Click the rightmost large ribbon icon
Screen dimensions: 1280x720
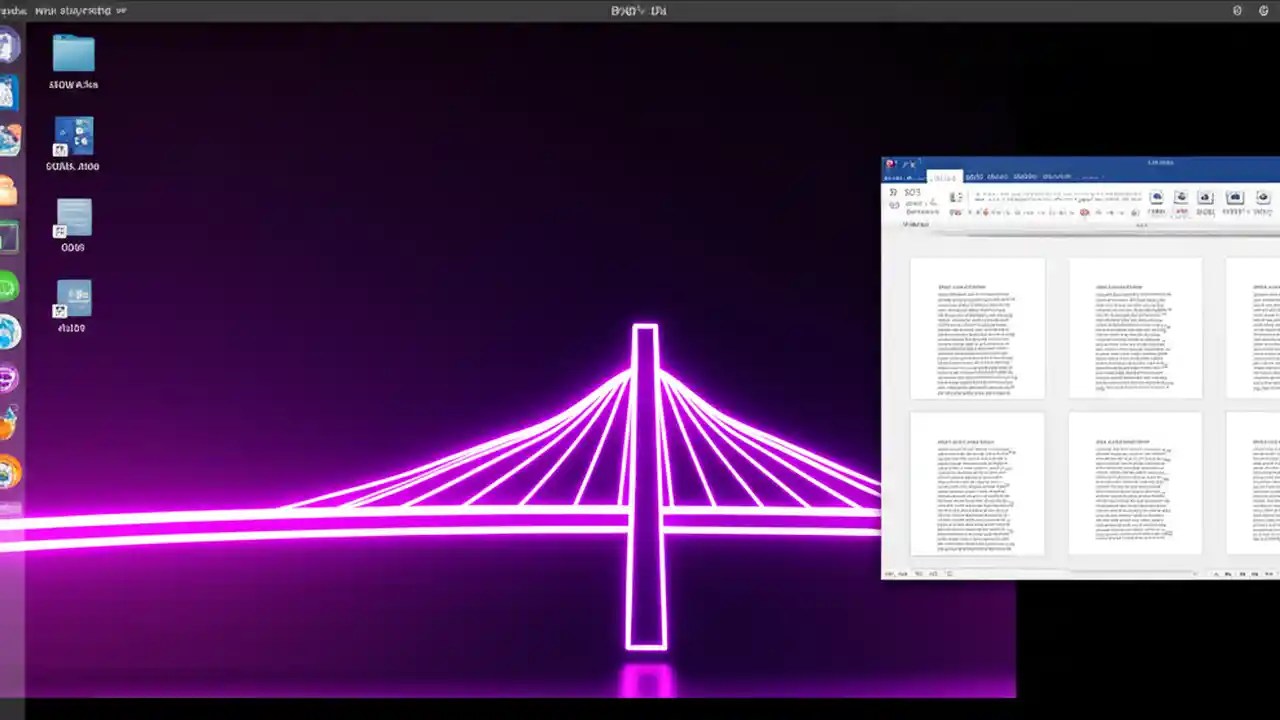(1262, 197)
